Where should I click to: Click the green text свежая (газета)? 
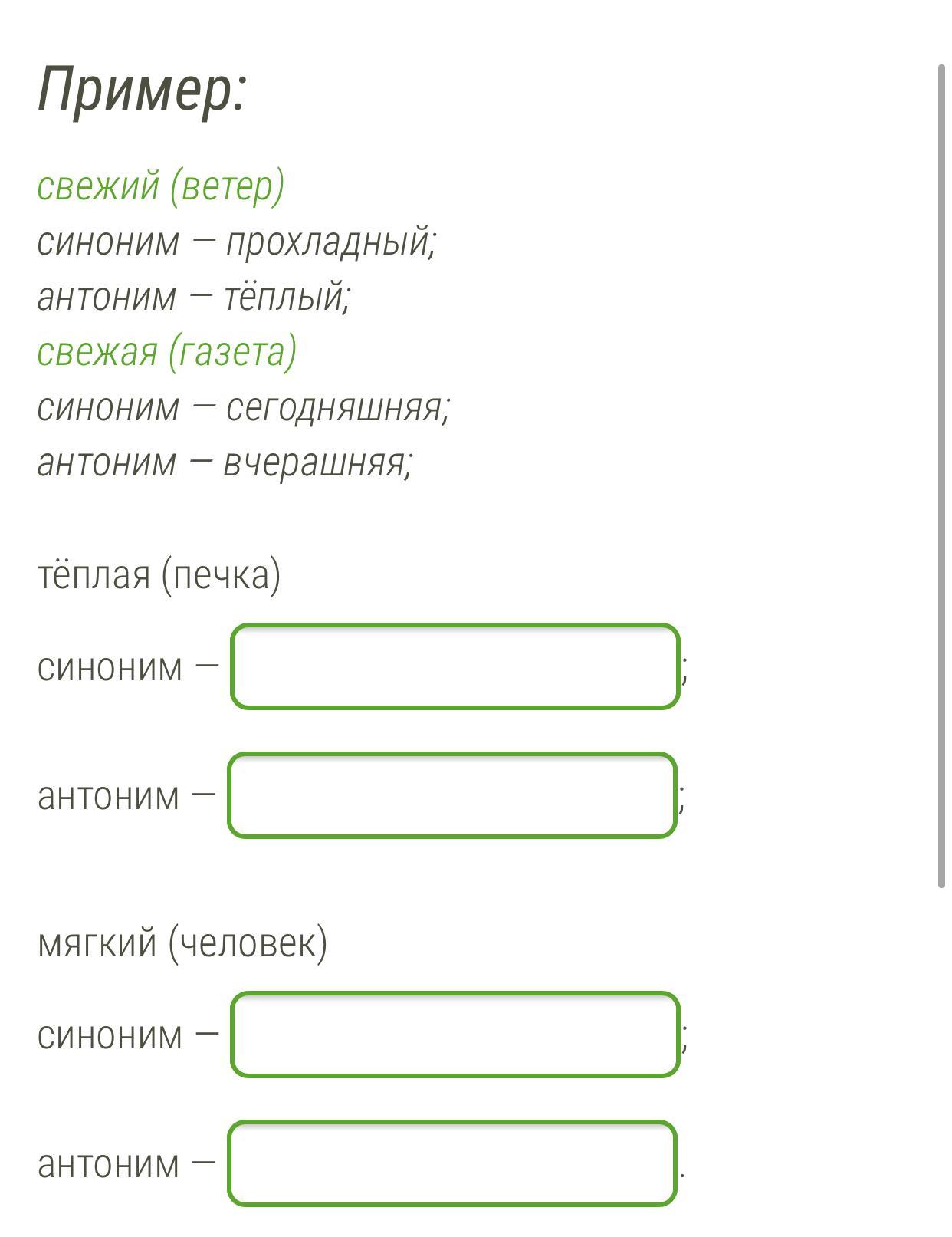pyautogui.click(x=167, y=351)
